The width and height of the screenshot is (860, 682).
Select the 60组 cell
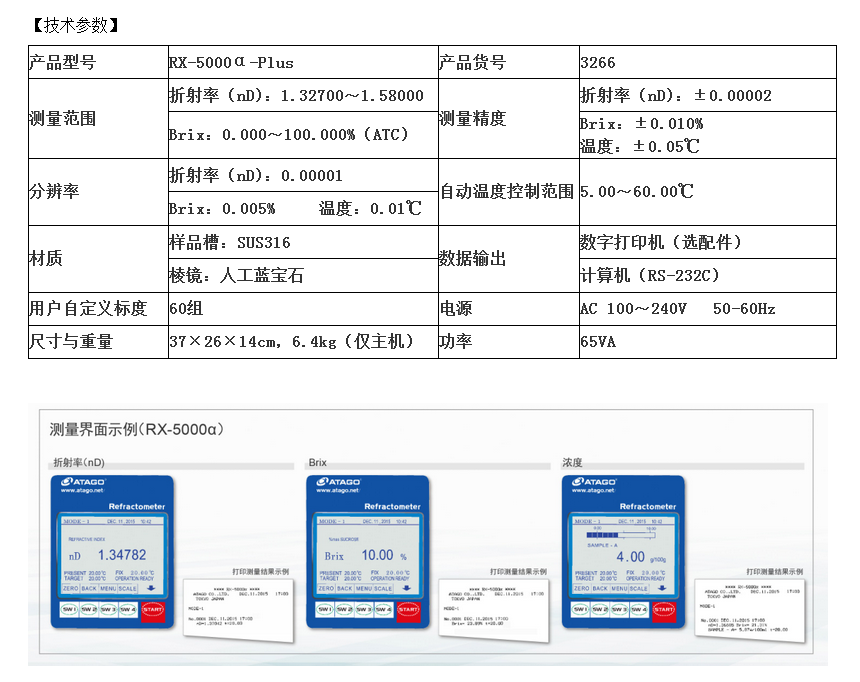click(x=303, y=309)
